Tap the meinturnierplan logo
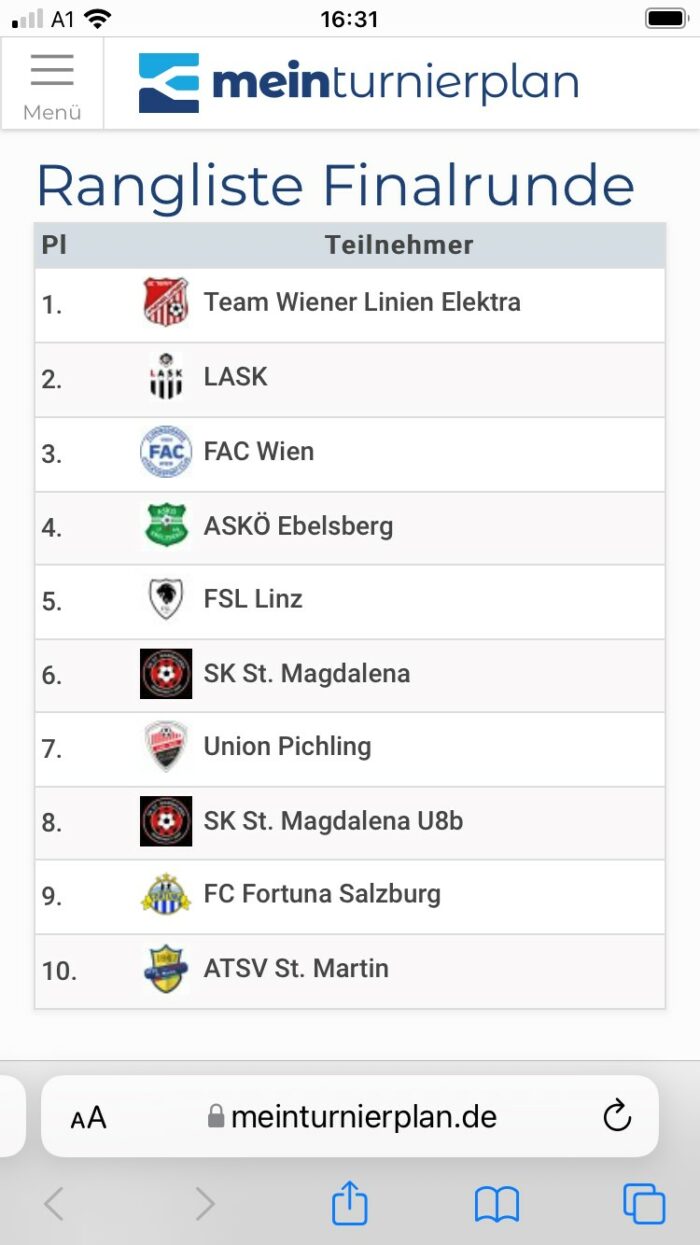 [358, 83]
